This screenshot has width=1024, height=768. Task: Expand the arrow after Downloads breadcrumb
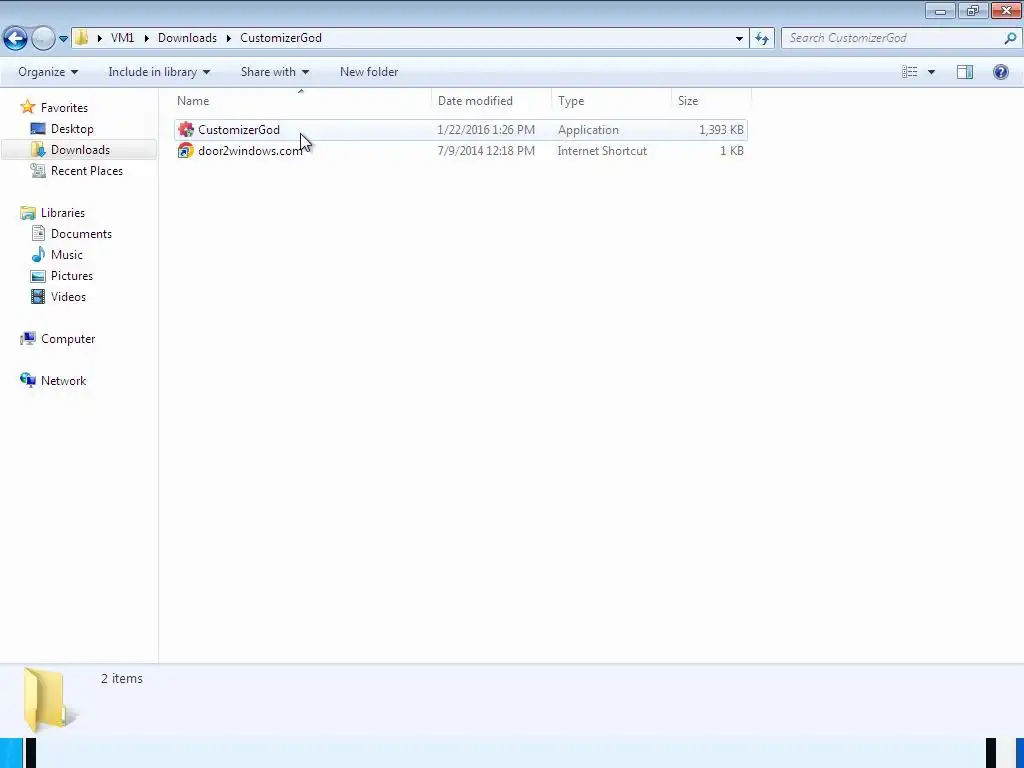229,38
